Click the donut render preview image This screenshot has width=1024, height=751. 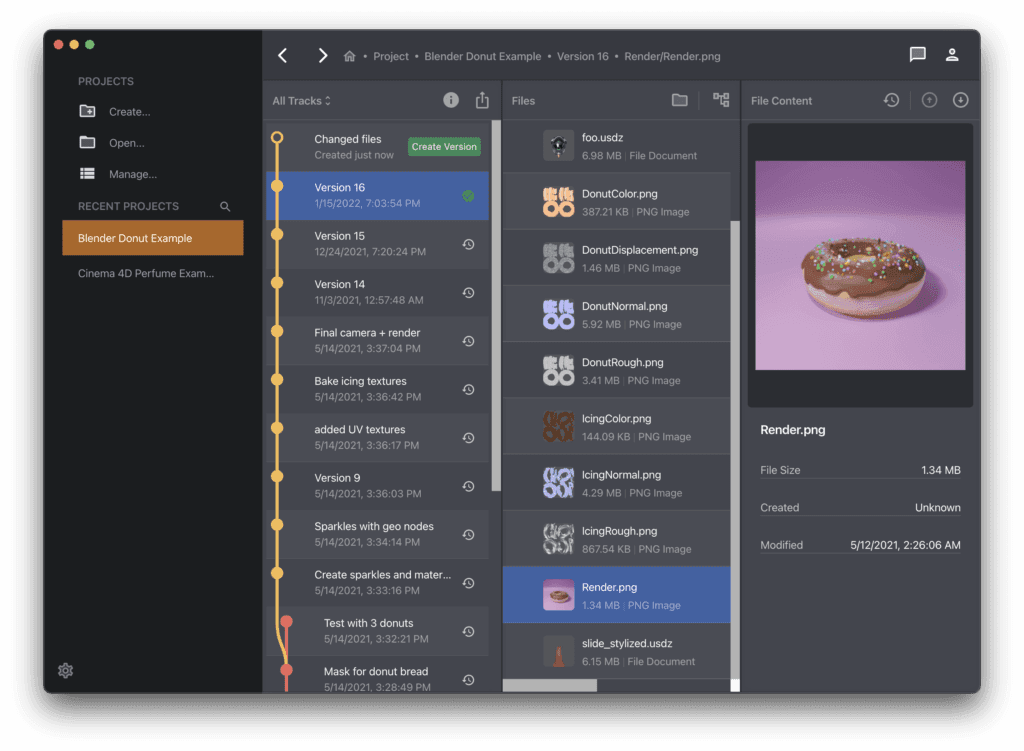click(860, 265)
